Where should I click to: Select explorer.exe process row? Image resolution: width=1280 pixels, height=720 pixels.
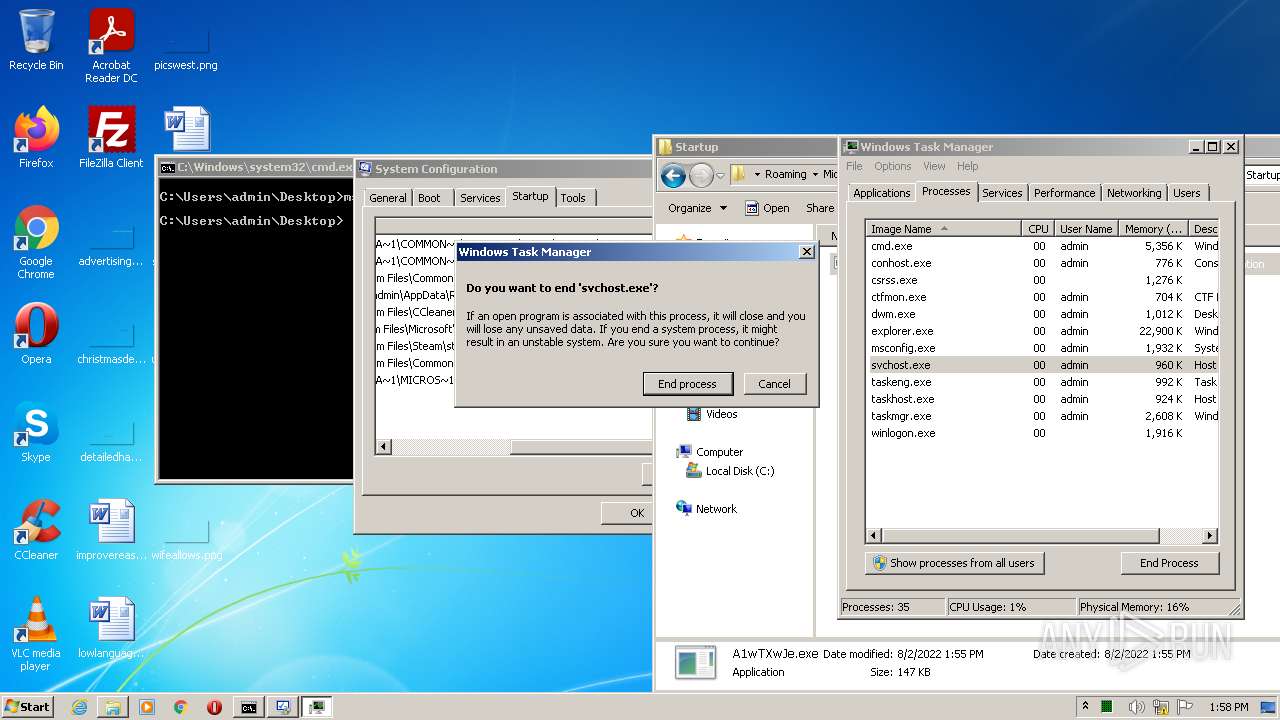click(x=1042, y=331)
